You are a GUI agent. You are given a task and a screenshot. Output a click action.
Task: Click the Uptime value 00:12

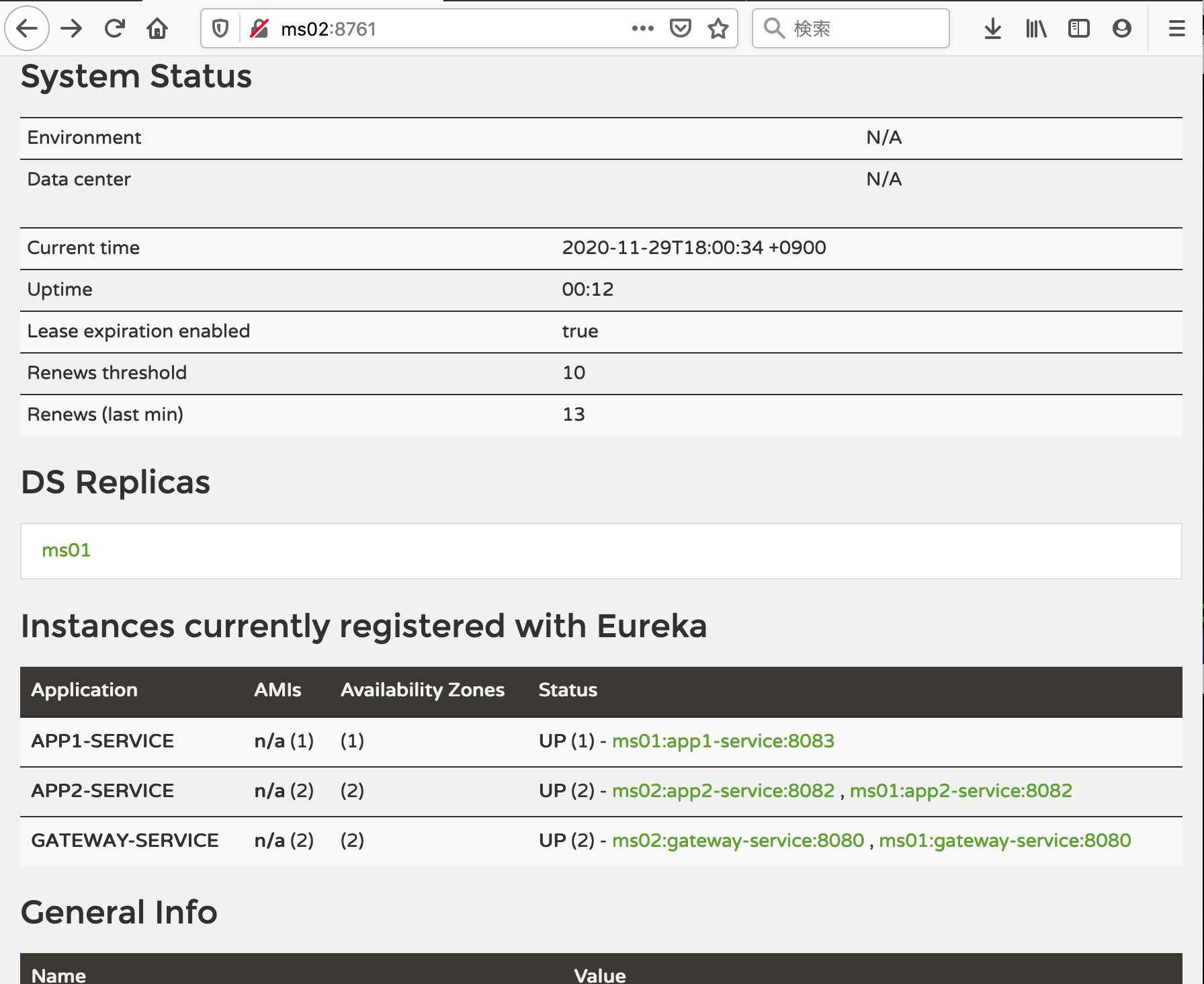[x=588, y=290]
